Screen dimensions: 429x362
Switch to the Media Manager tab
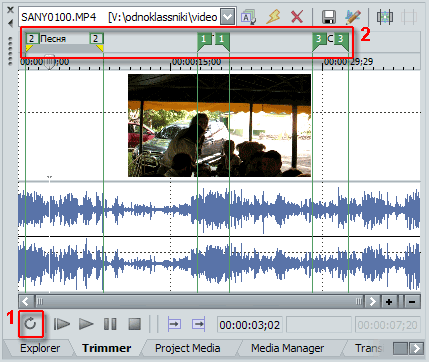[287, 348]
